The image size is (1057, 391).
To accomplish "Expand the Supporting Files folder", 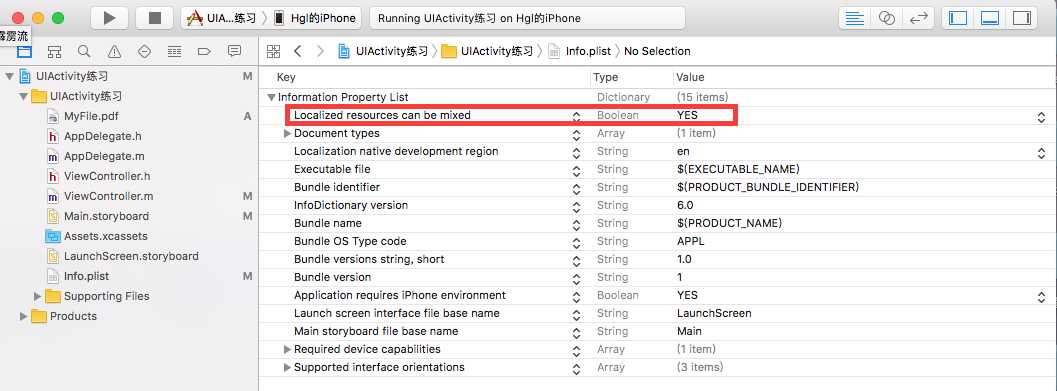I will pyautogui.click(x=38, y=296).
